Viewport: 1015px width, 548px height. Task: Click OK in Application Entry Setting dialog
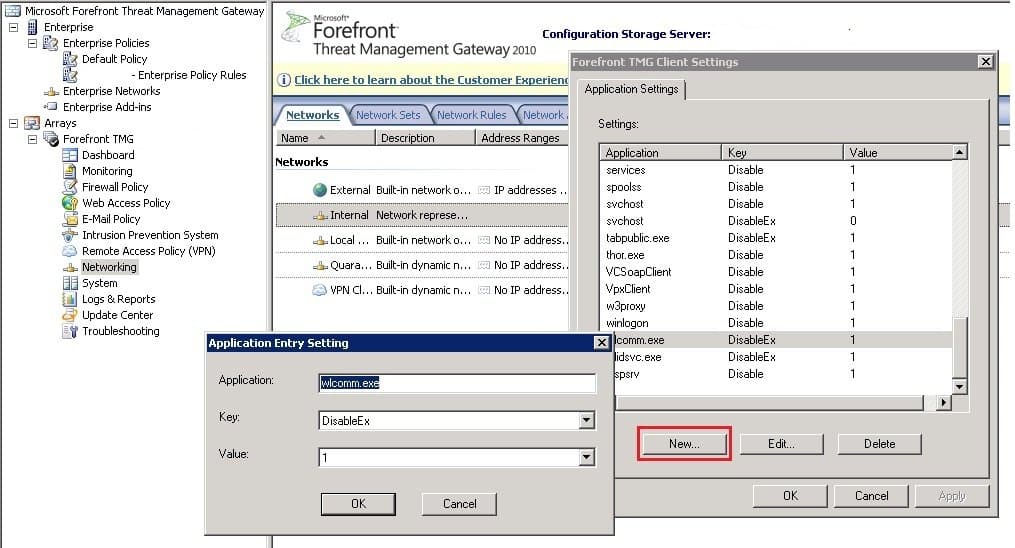[358, 504]
